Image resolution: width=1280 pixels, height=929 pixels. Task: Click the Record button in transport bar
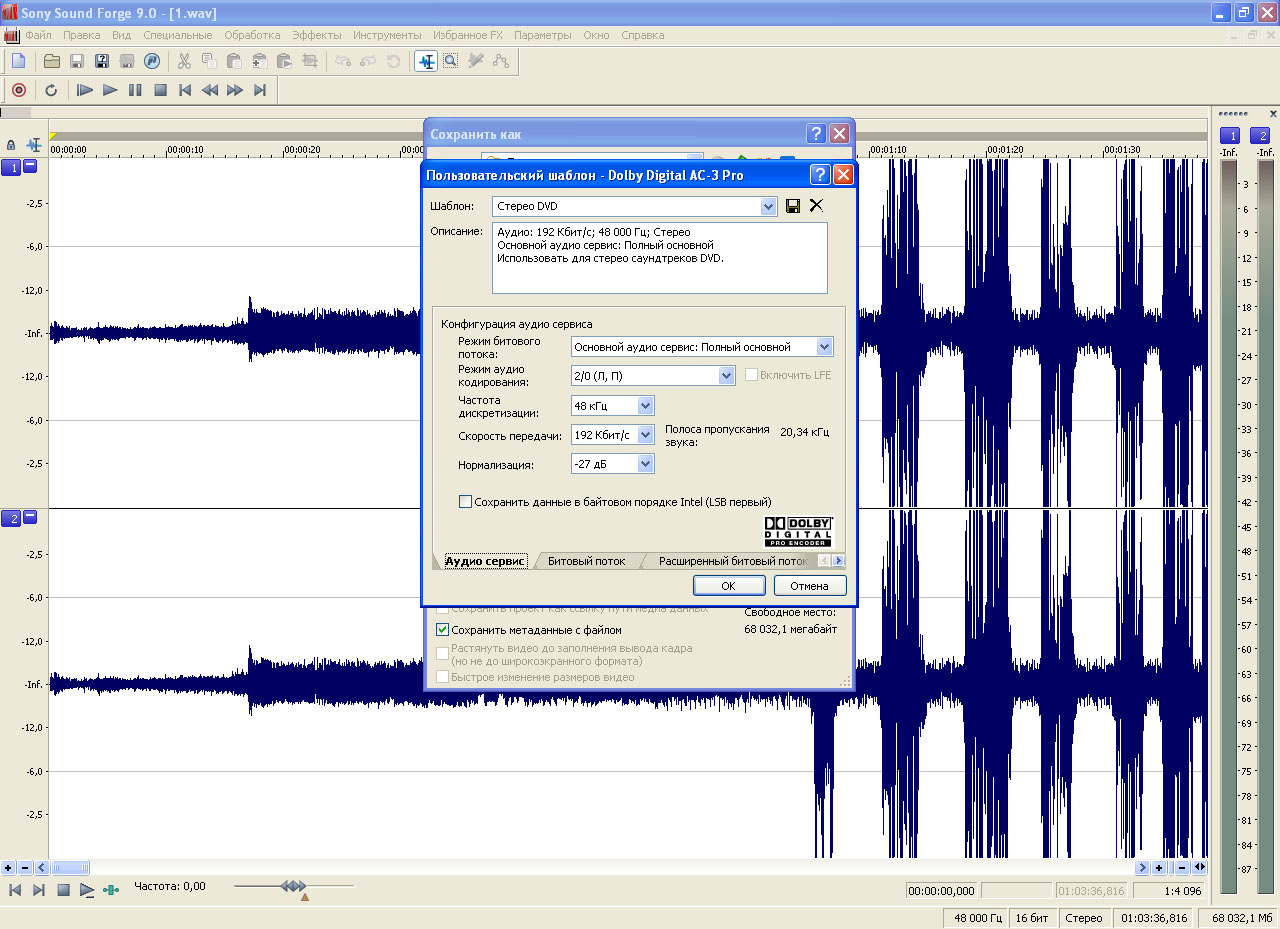[18, 90]
